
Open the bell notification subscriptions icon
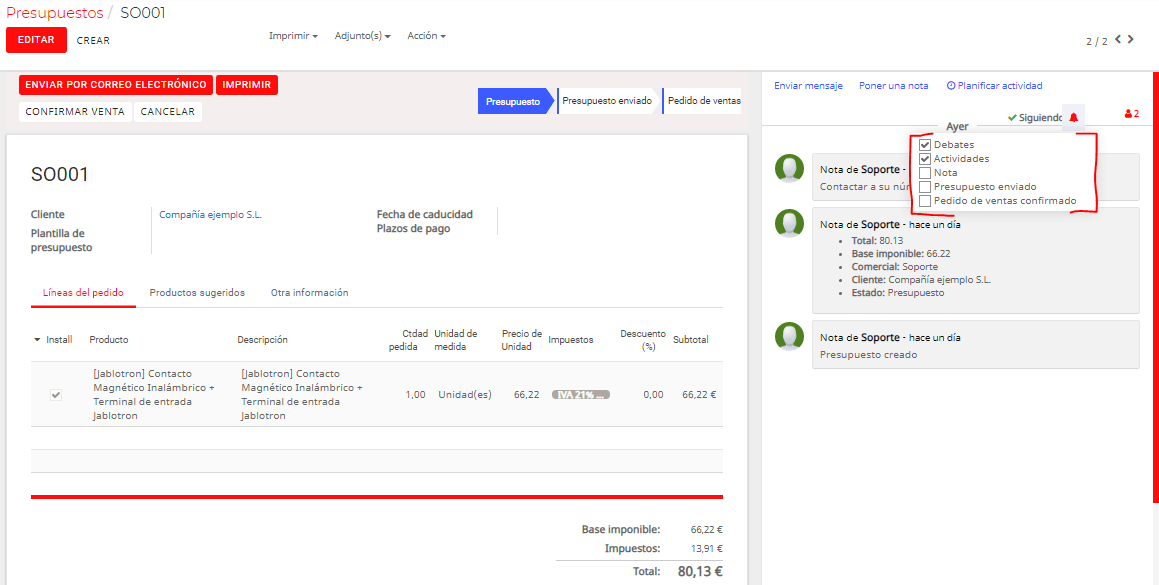coord(1073,117)
